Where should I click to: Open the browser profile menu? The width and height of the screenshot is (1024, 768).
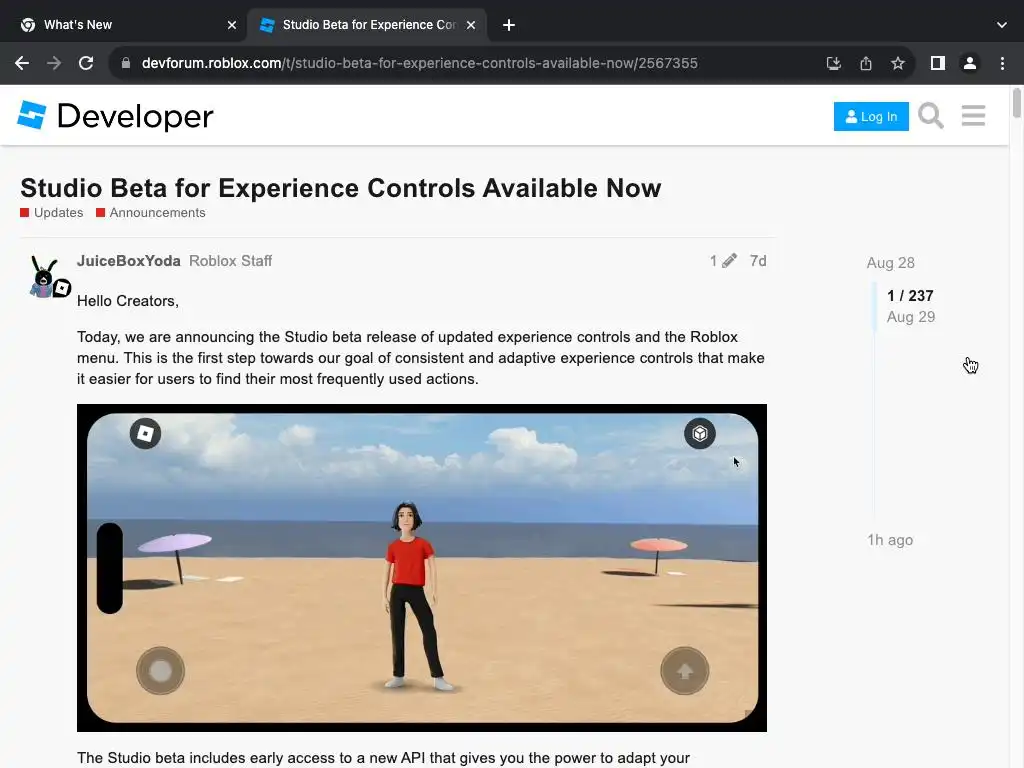[970, 63]
